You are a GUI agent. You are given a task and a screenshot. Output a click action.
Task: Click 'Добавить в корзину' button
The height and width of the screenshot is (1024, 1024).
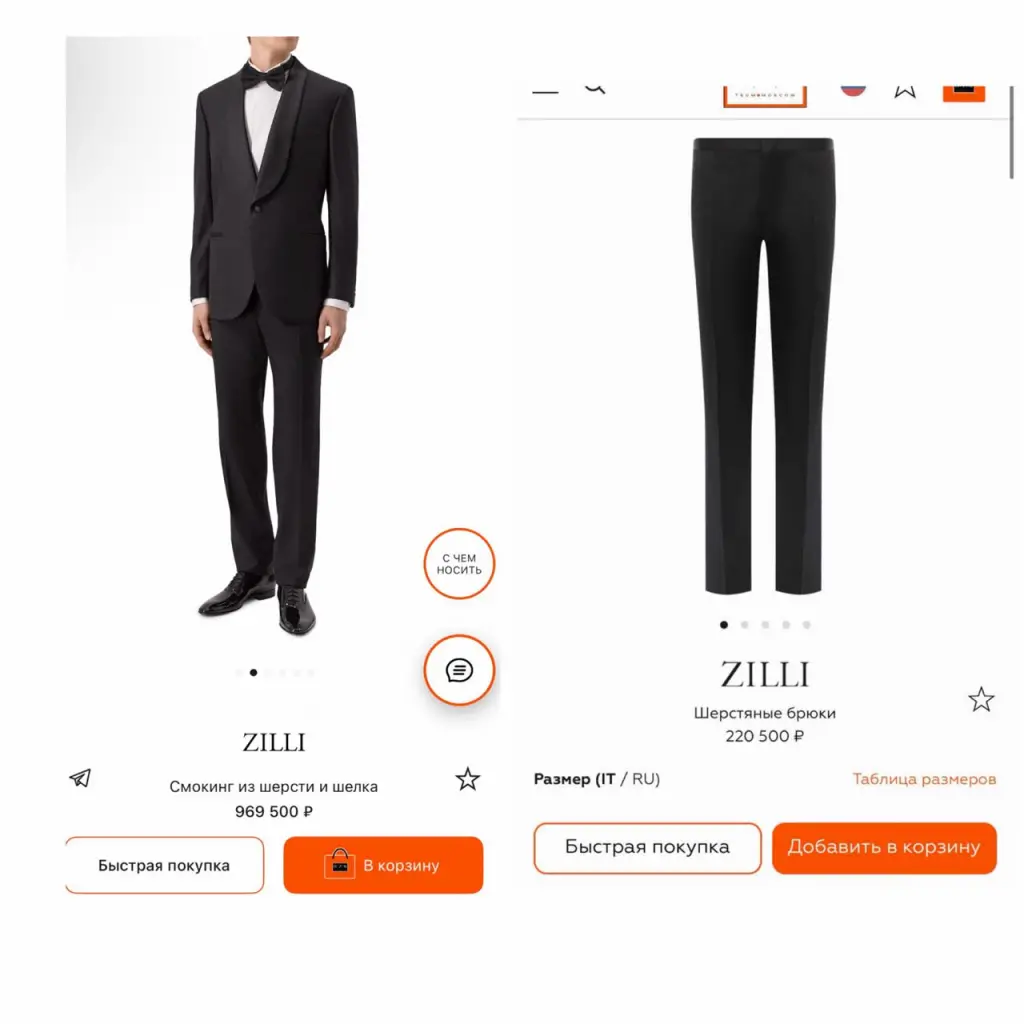pyautogui.click(x=884, y=847)
